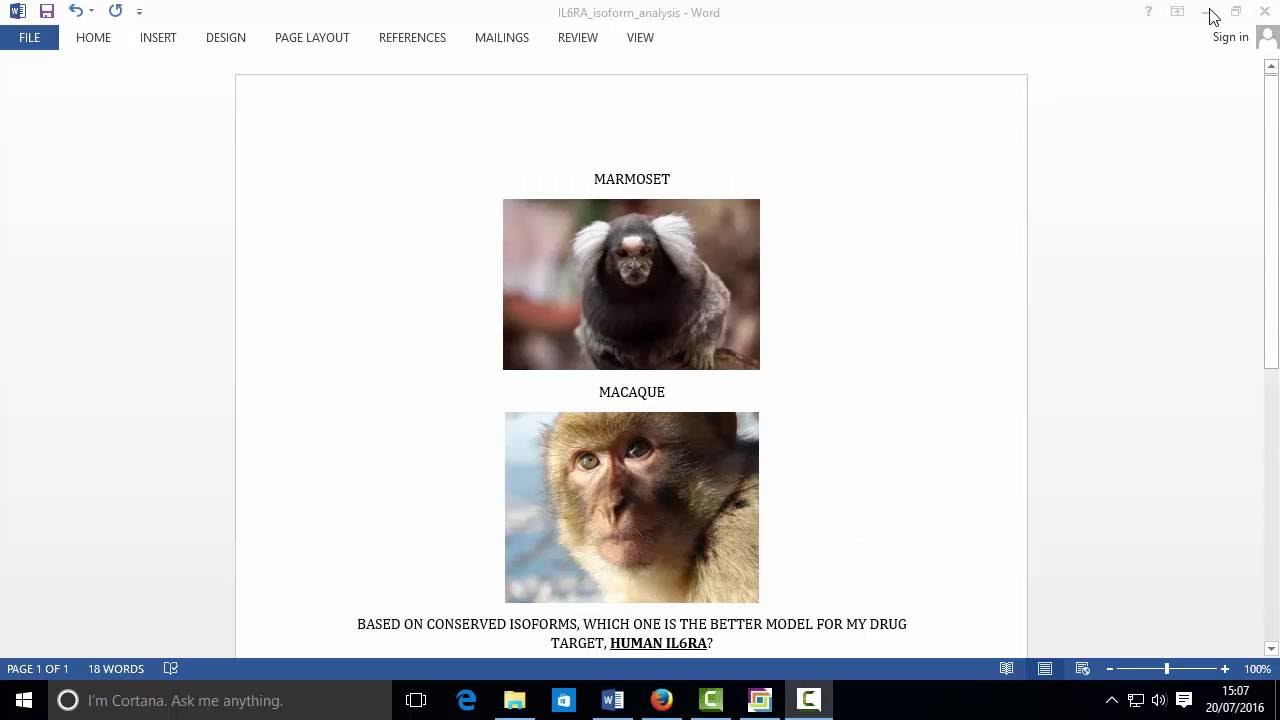1280x720 pixels.
Task: Click the zoom in plus button
Action: pyautogui.click(x=1225, y=669)
